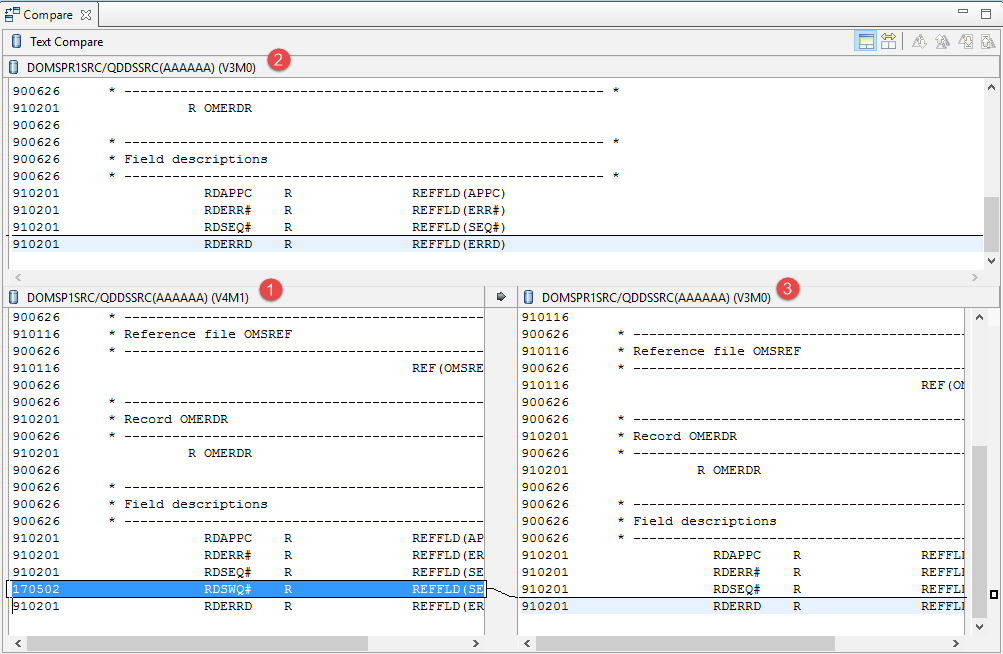
Task: Close the Compare tab
Action: point(85,15)
